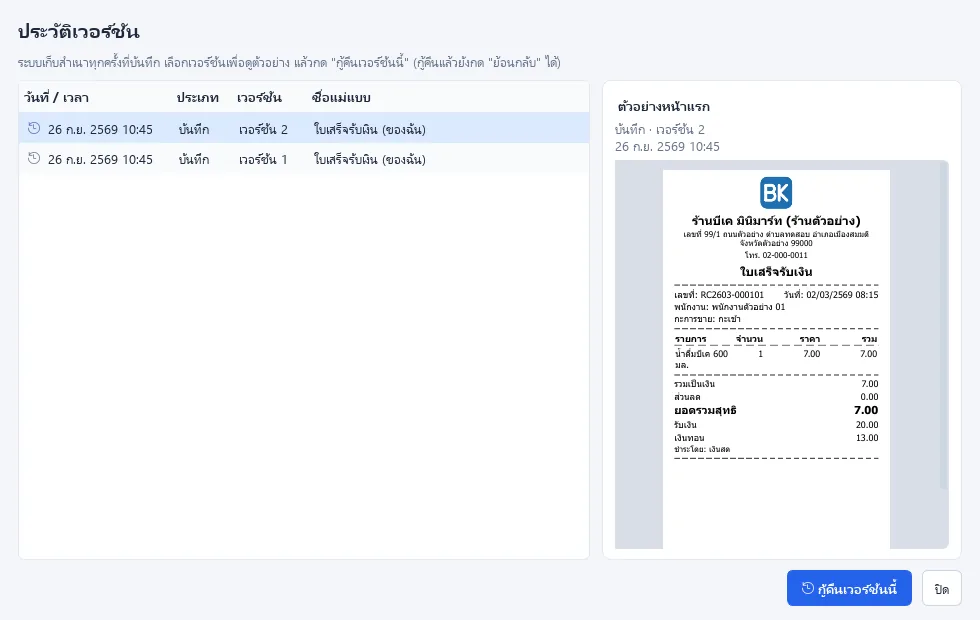Image resolution: width=980 pixels, height=620 pixels.
Task: Click ใบเสร็จรับเงิน title inside the receipt preview
Action: (x=776, y=272)
